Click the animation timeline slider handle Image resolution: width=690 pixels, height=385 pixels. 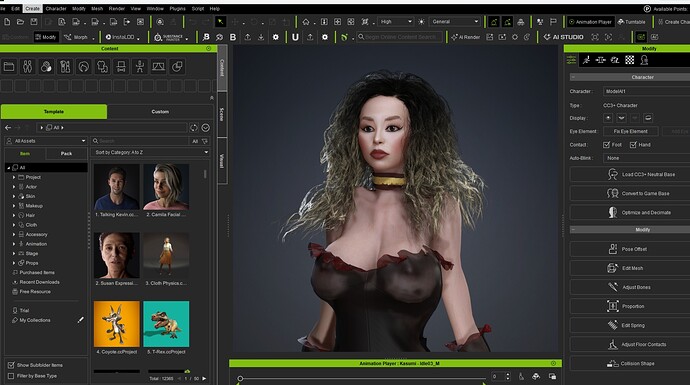[240, 378]
